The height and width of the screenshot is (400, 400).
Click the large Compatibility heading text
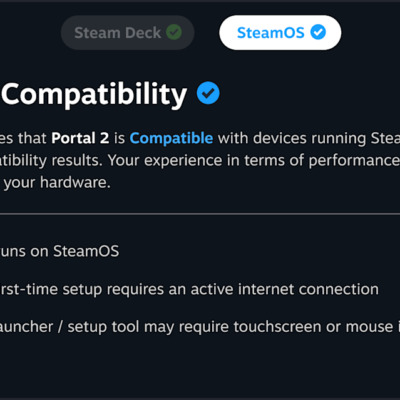pyautogui.click(x=94, y=94)
